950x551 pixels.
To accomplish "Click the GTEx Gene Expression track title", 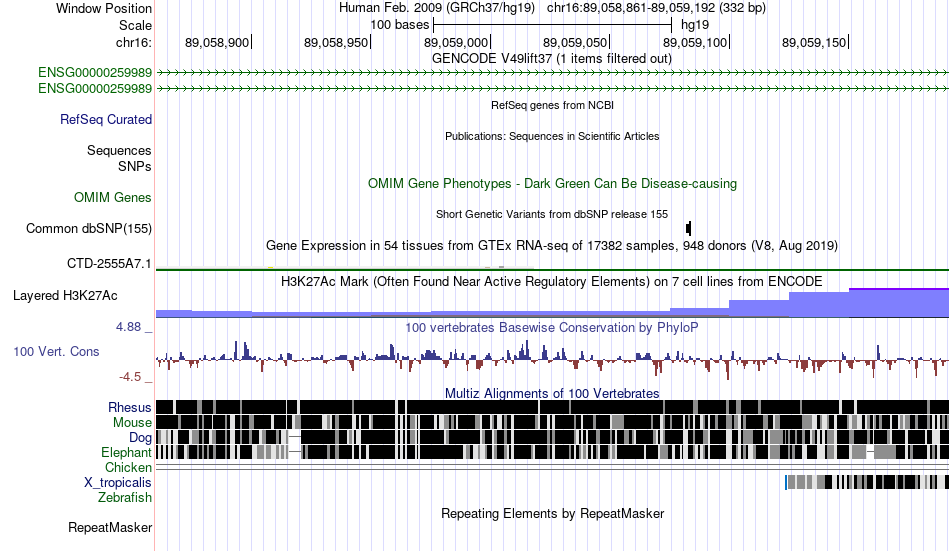I will [x=552, y=245].
